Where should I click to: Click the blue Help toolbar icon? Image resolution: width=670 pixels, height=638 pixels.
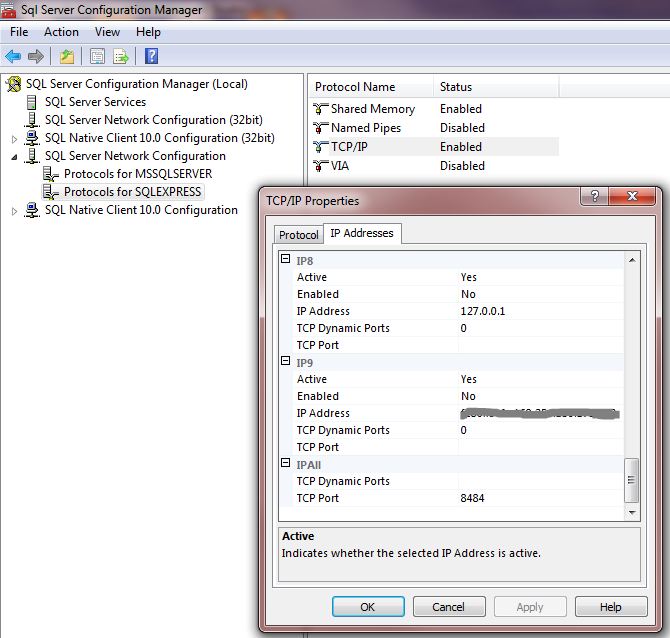151,56
